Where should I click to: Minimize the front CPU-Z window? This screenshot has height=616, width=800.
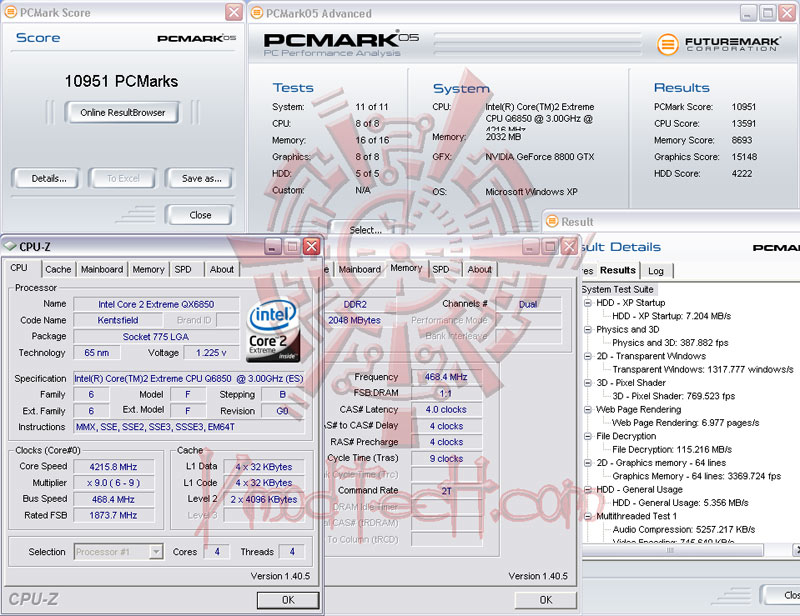point(273,247)
